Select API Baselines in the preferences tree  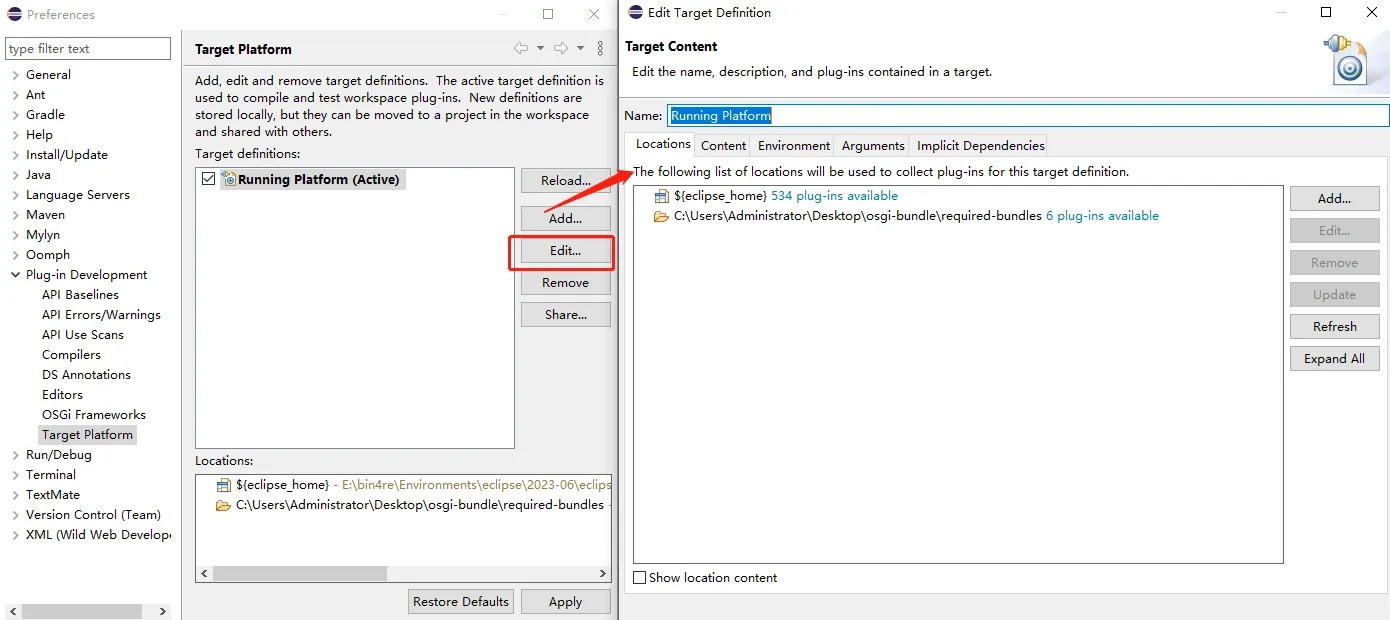coord(80,295)
